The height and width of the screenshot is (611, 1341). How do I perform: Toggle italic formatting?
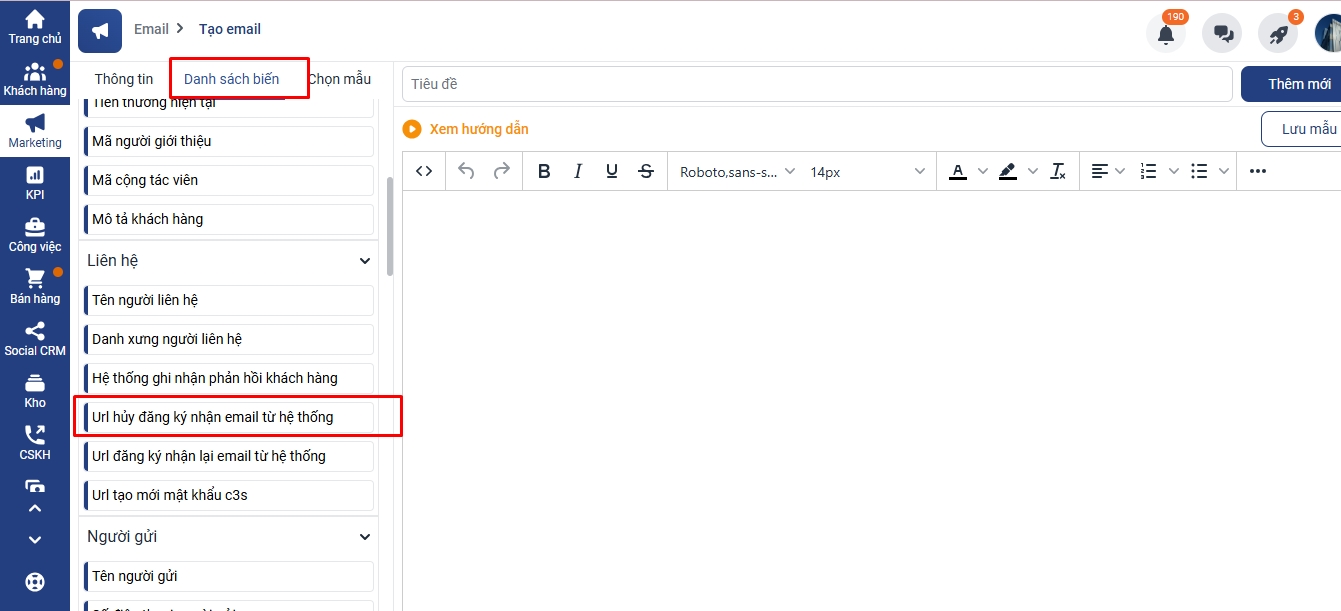click(578, 171)
